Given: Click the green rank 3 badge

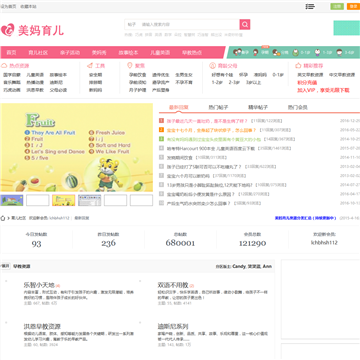Looking at the screenshot, I should [x=161, y=139].
